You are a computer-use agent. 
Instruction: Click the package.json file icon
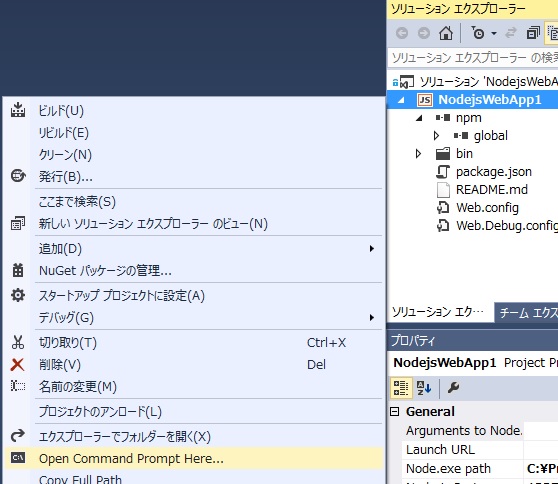[443, 172]
